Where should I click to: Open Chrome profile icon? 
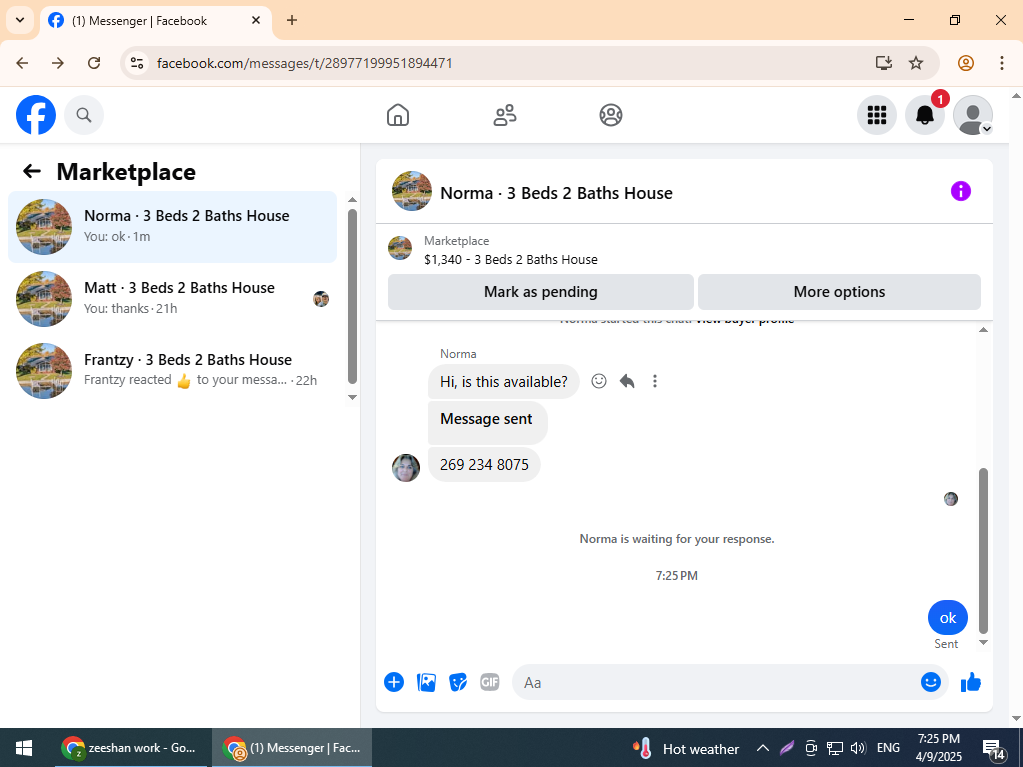[966, 63]
